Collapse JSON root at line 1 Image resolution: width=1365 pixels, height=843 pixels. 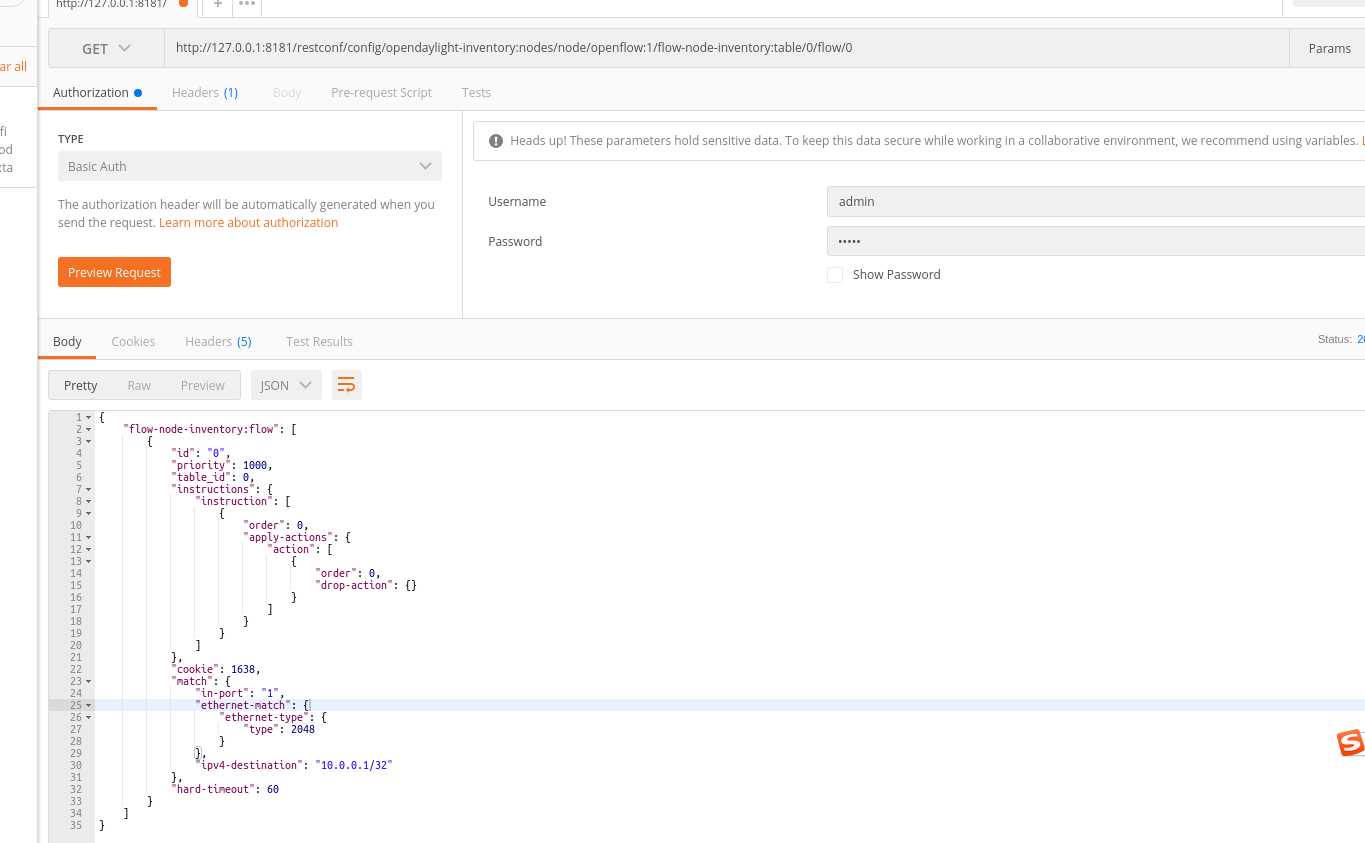click(x=88, y=417)
